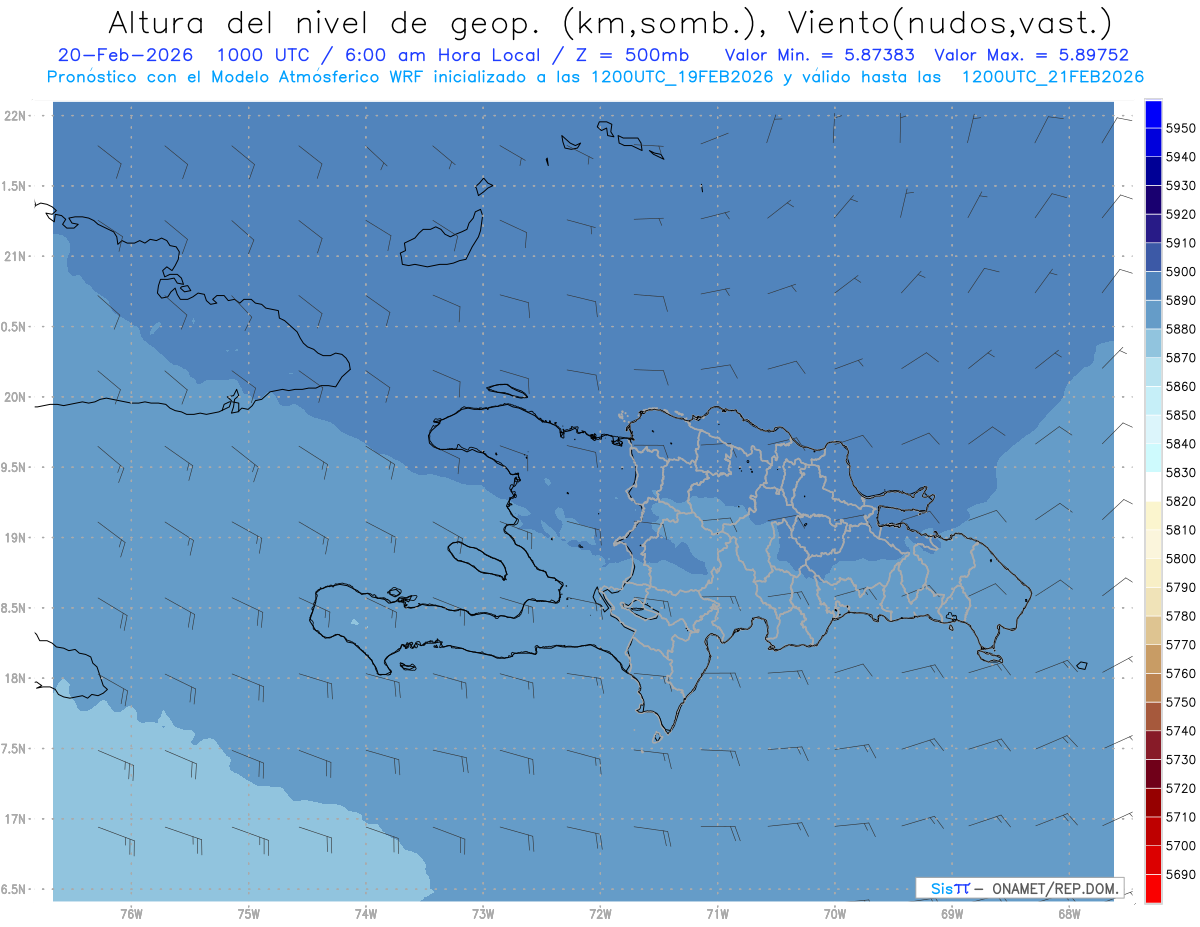This screenshot has width=1200, height=927.
Task: Click the '17N' latitude label
Action: coord(17,819)
